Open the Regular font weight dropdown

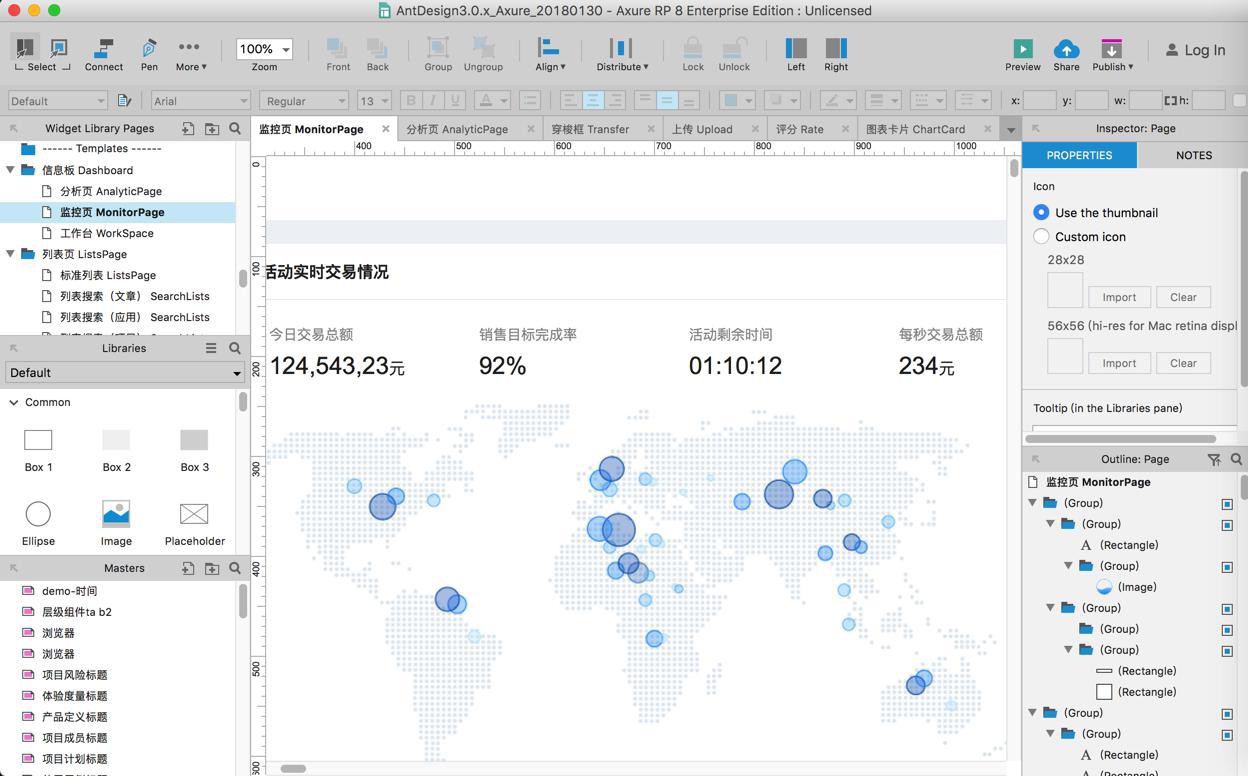[304, 100]
